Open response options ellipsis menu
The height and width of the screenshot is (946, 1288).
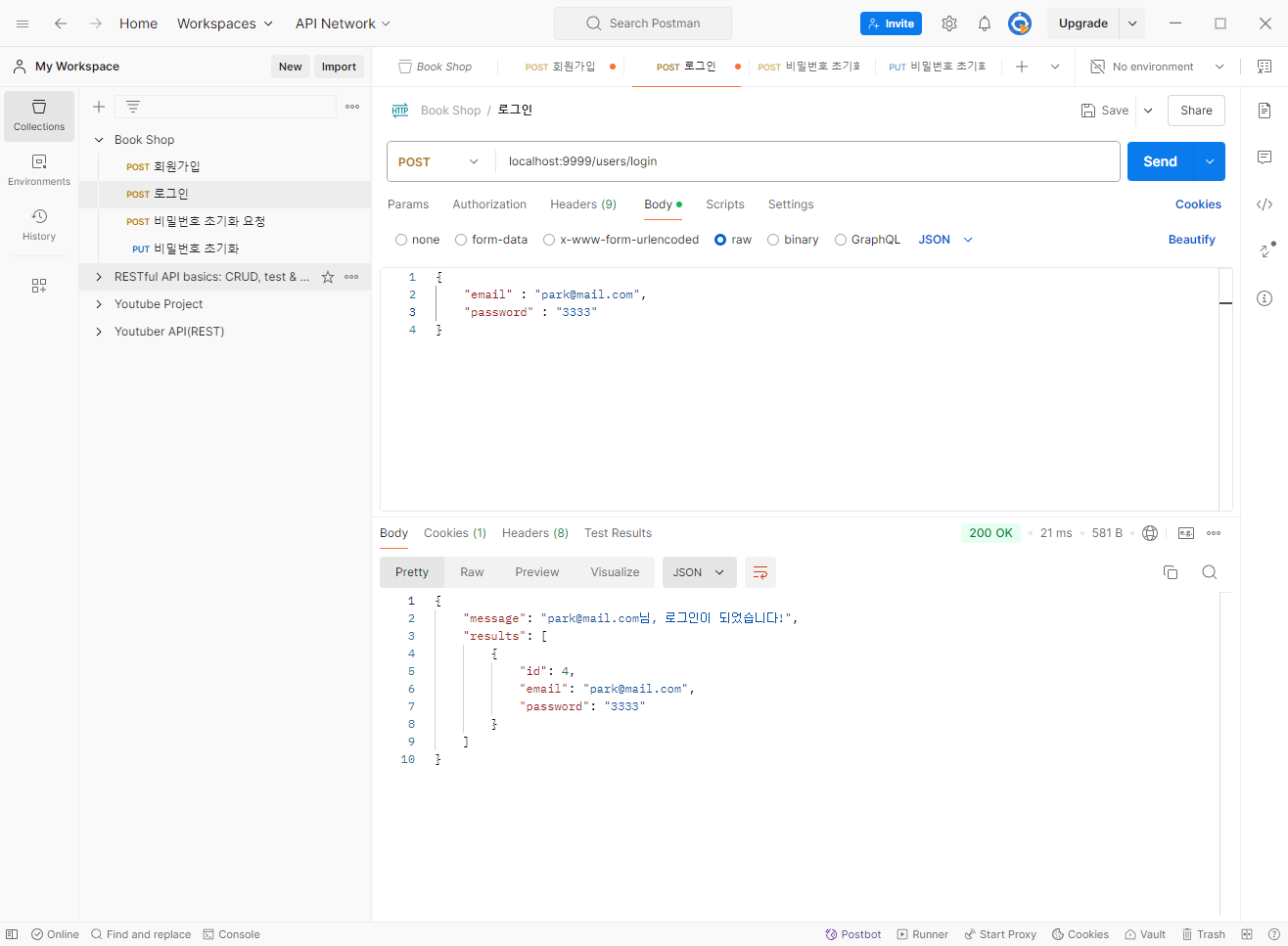pos(1214,533)
